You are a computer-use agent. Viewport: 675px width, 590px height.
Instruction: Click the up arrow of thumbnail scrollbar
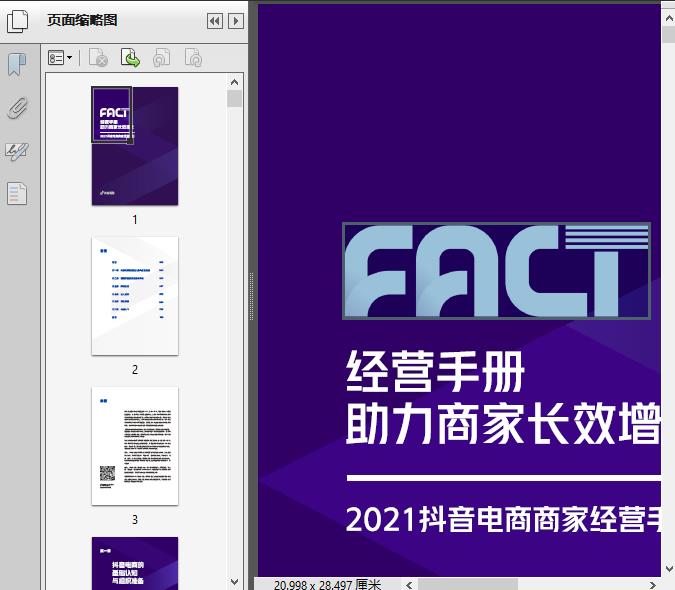coord(235,82)
